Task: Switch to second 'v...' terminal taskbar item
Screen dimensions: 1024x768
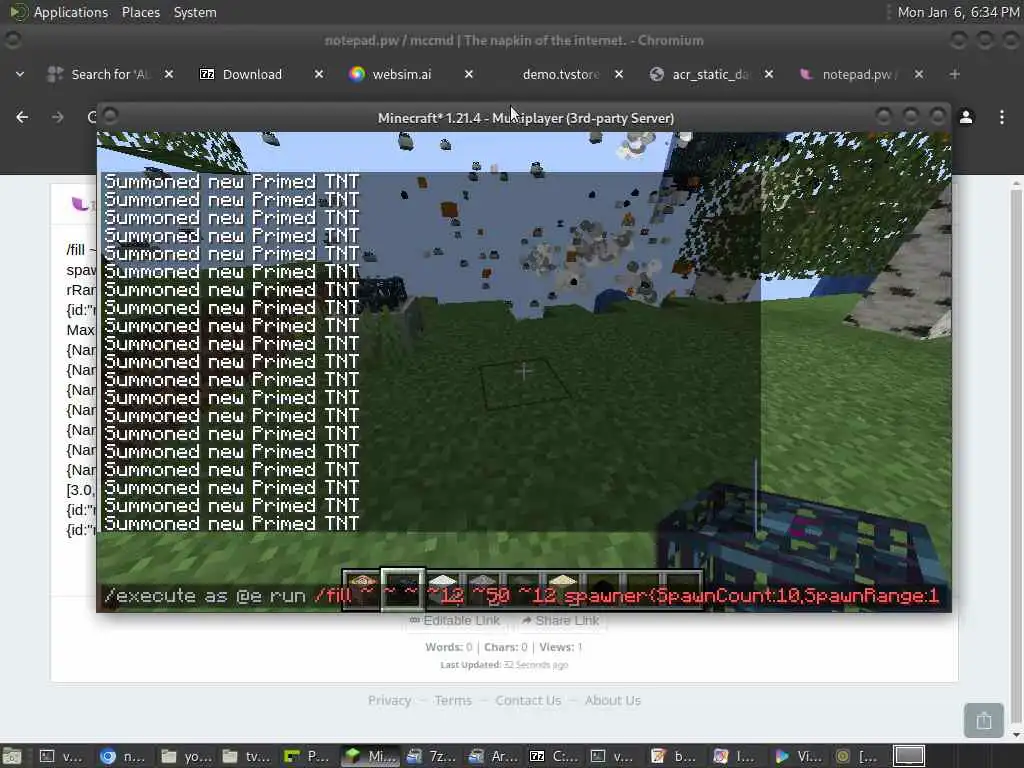Action: click(612, 756)
